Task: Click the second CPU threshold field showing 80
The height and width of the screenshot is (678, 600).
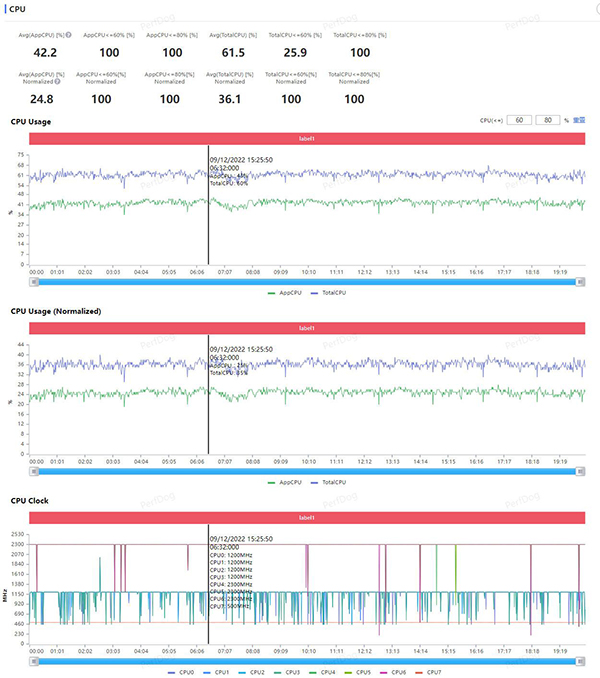Action: click(x=547, y=120)
